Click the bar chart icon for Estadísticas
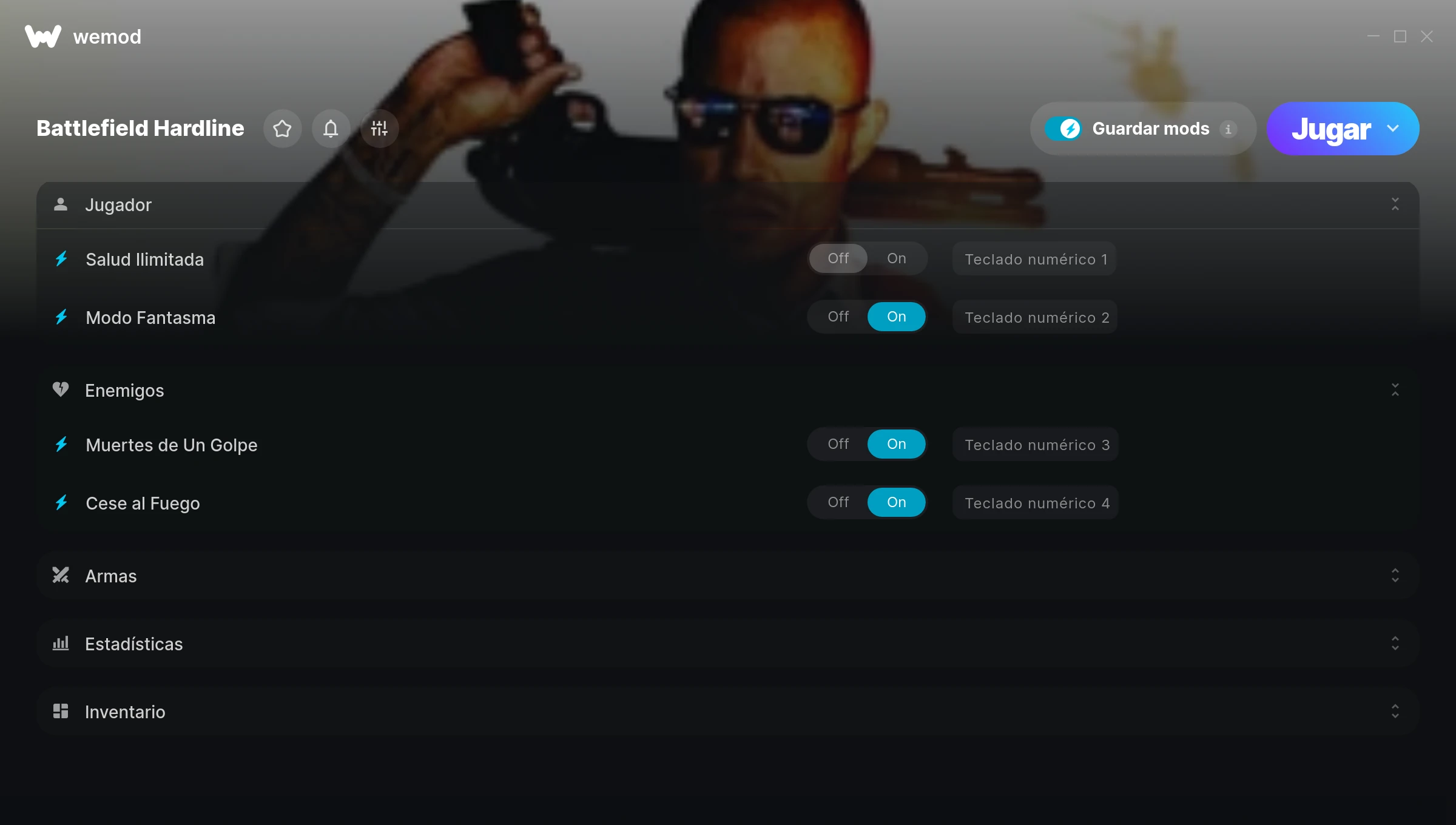 click(61, 643)
